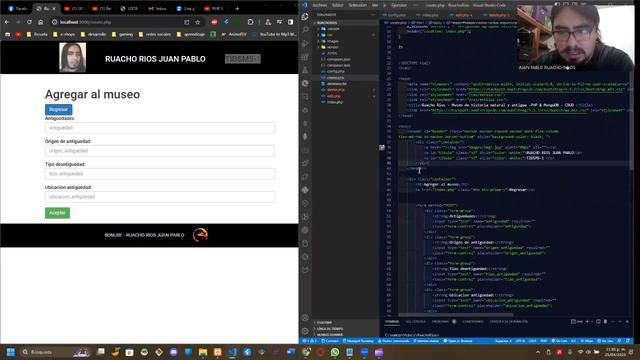Open the gaming bookmarks folder
This screenshot has height=360, width=640.
122,34
